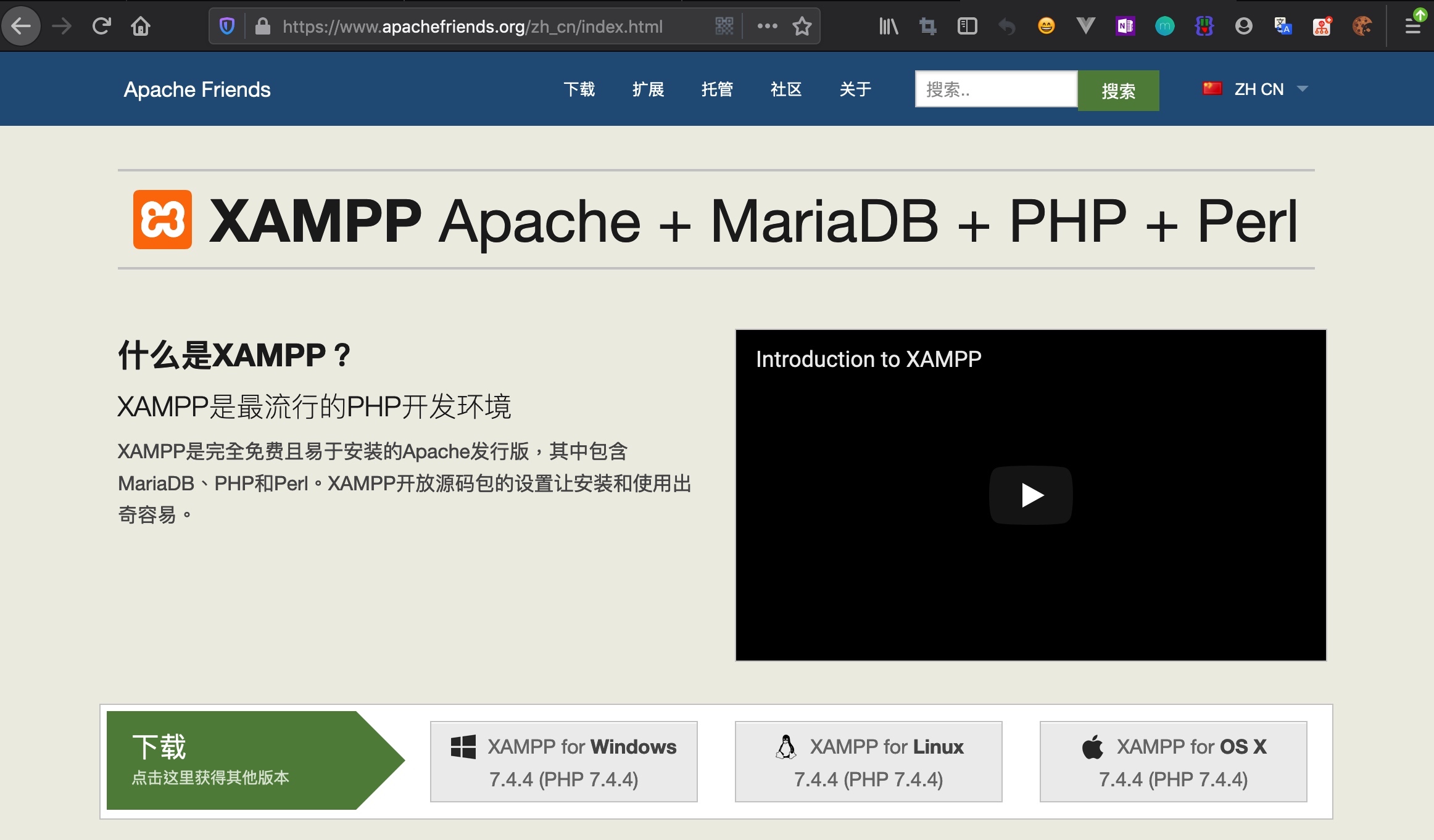Open the 关于 navigation menu

[x=855, y=89]
